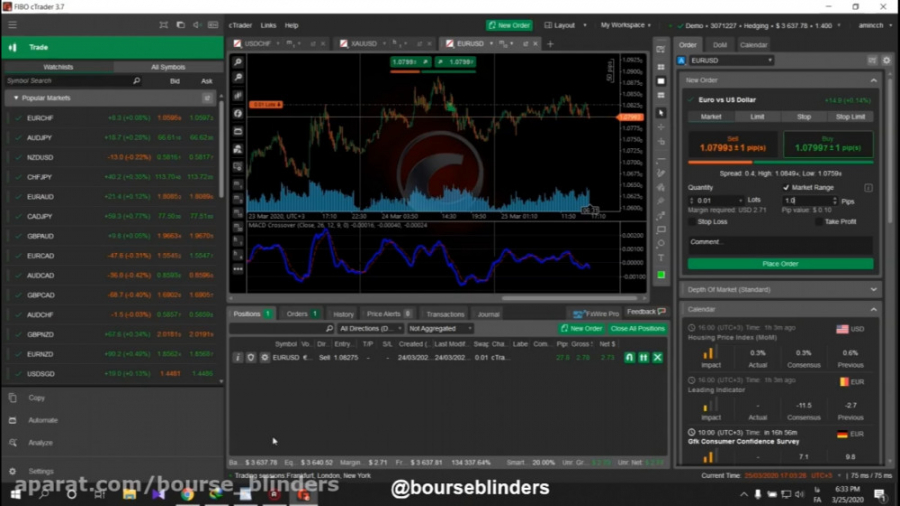The height and width of the screenshot is (506, 900).
Task: Choose the Sell price box
Action: pyautogui.click(x=733, y=145)
